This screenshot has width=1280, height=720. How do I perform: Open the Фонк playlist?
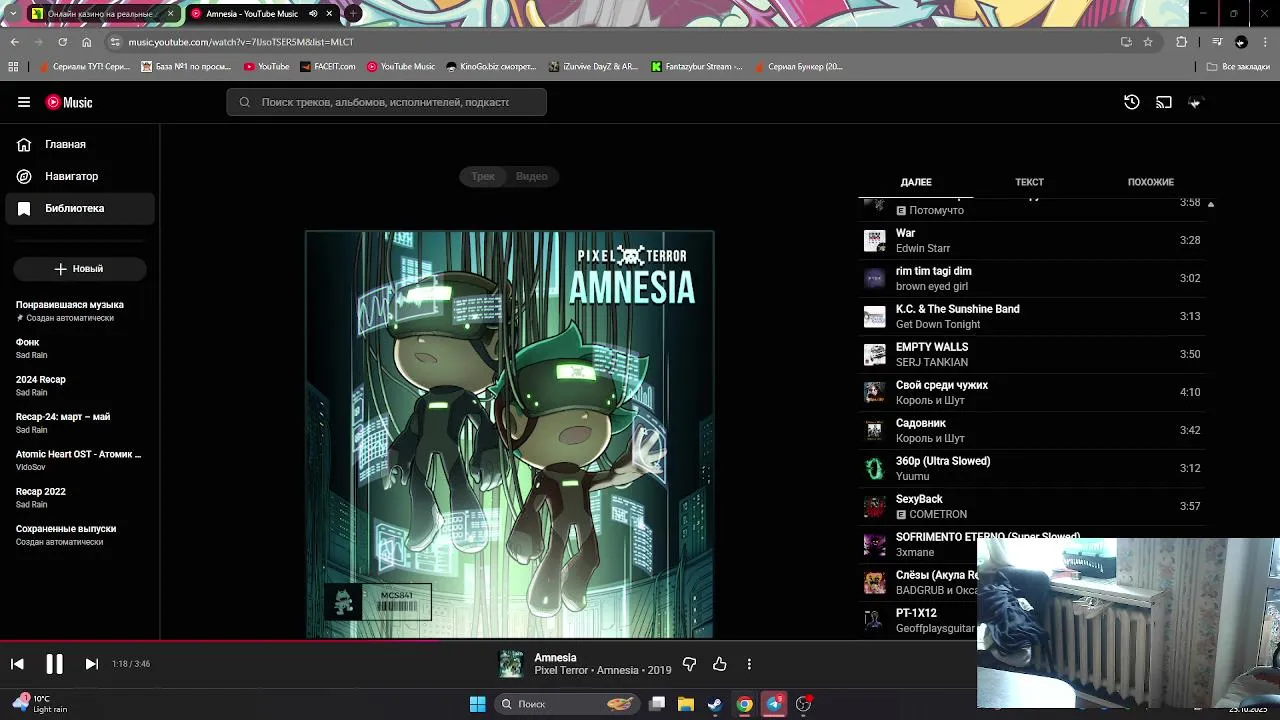point(80,348)
